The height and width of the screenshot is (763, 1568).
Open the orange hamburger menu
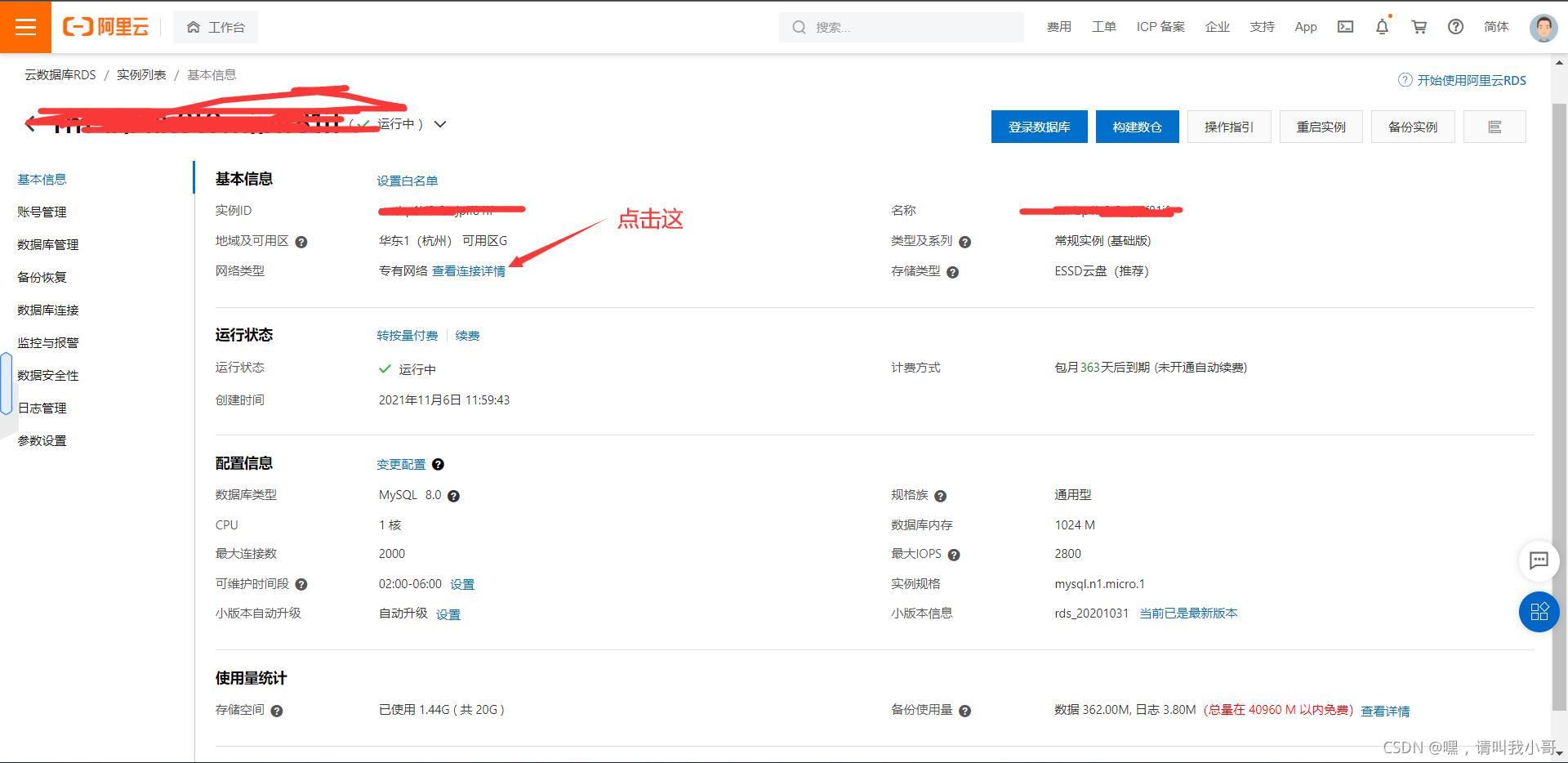[25, 27]
